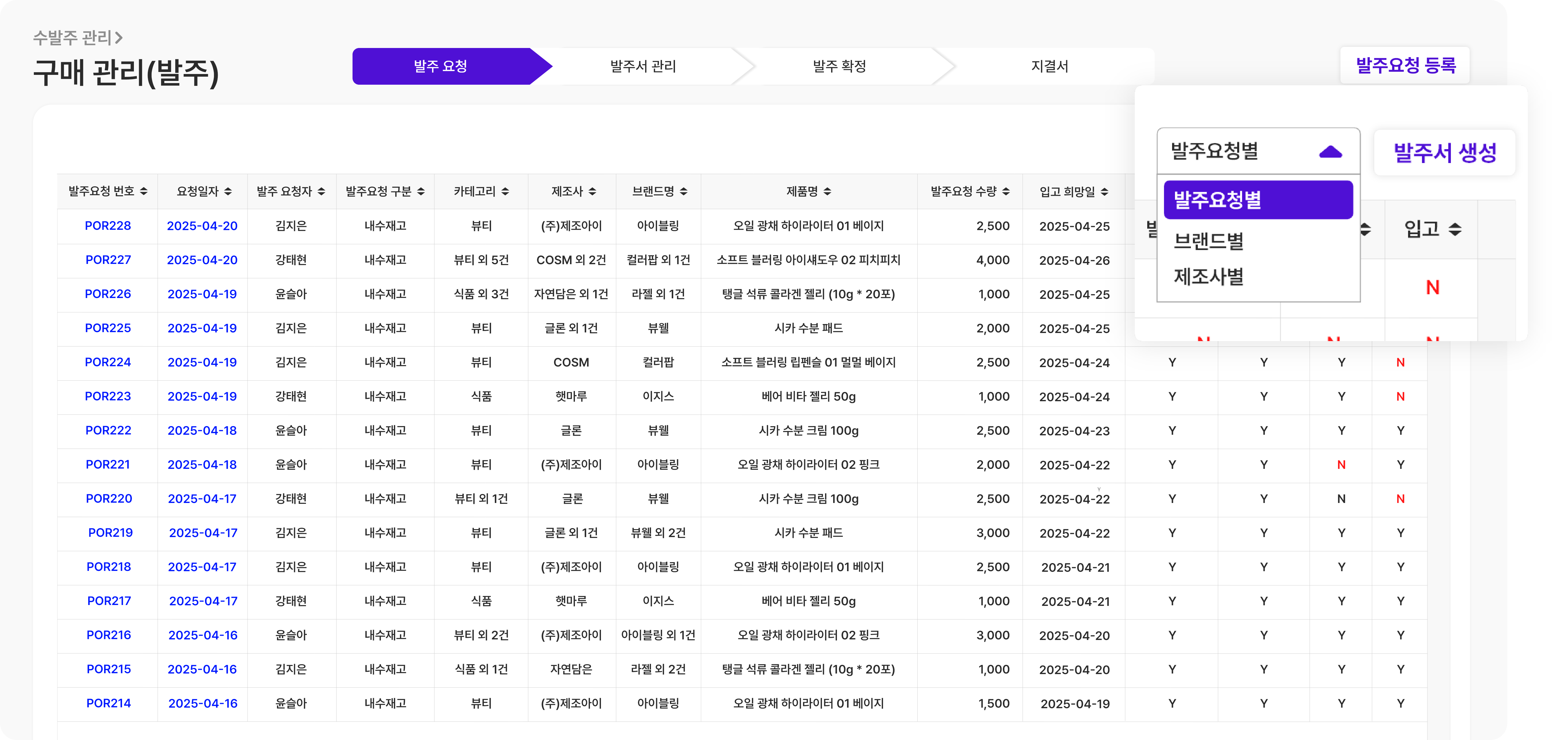Image resolution: width=1568 pixels, height=740 pixels.
Task: Open order request POR222
Action: [108, 430]
